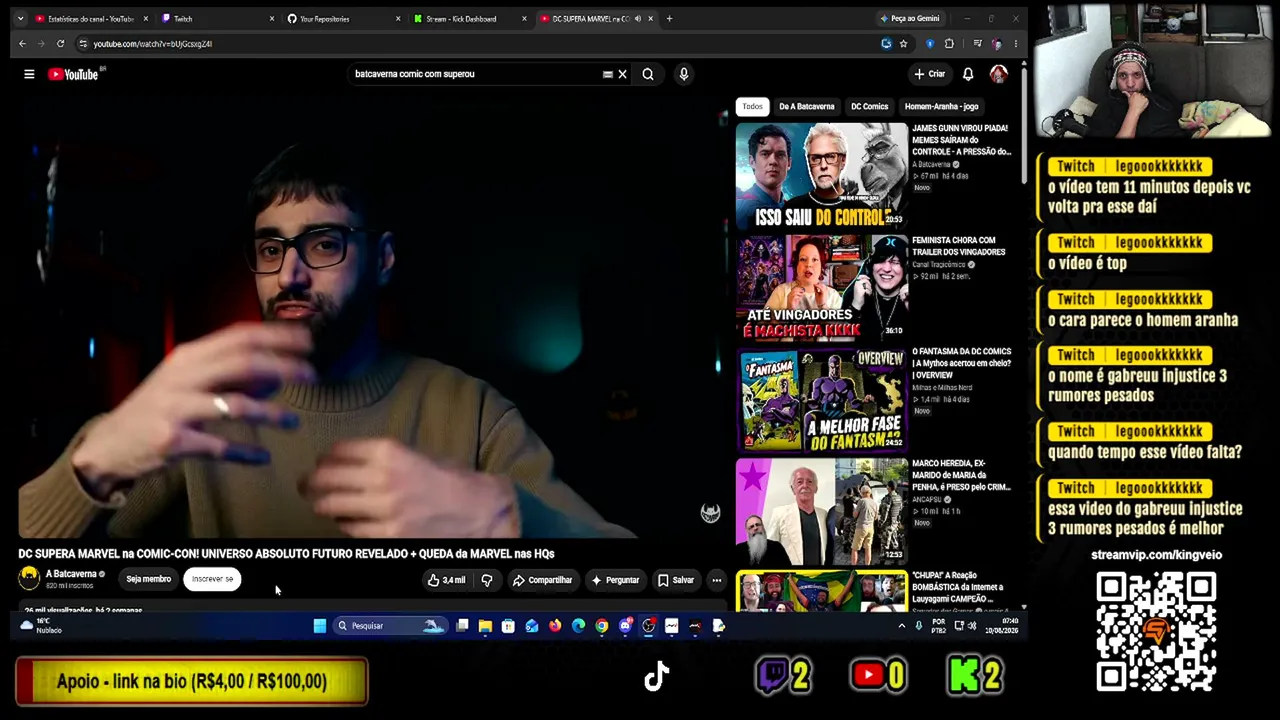Click the Seja membro button

pyautogui.click(x=148, y=579)
